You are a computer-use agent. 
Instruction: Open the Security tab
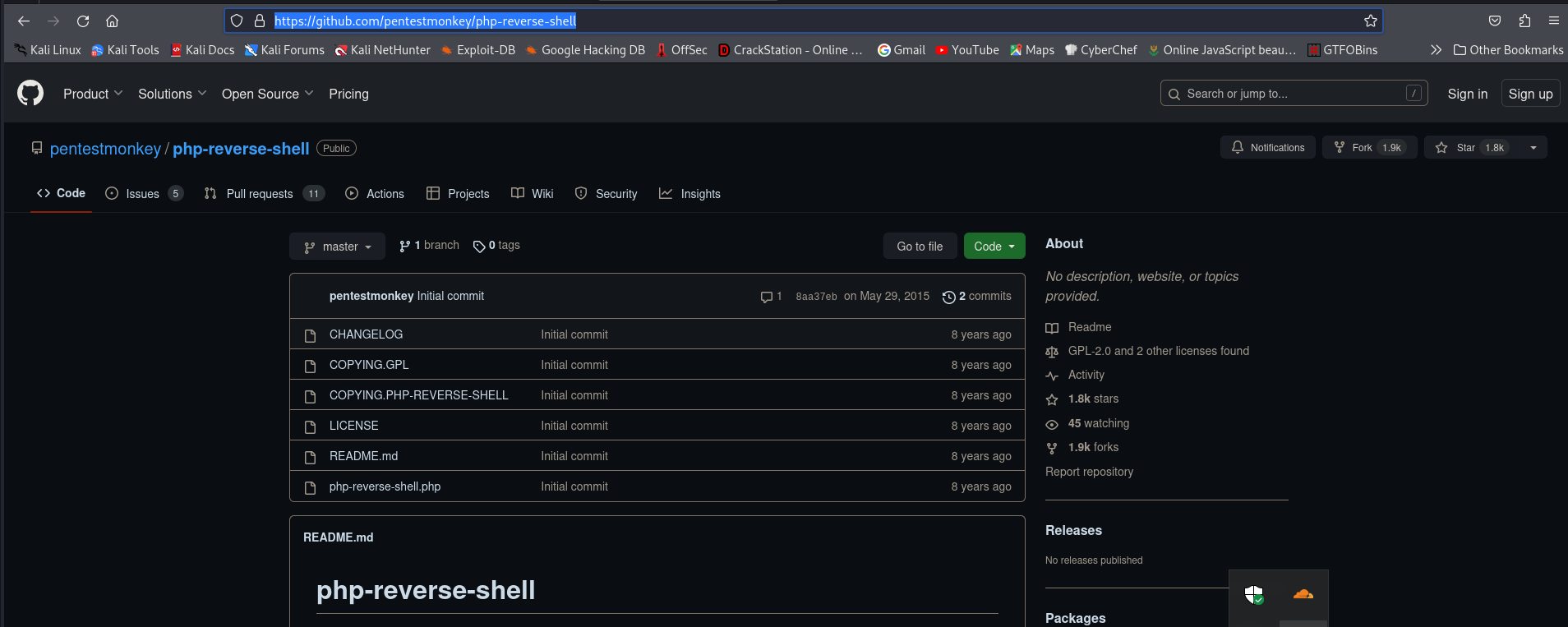[606, 194]
